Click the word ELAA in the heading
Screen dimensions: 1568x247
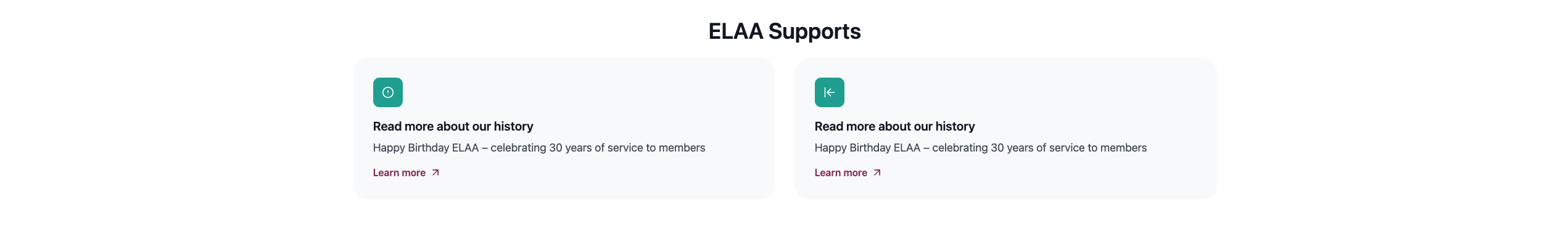pos(735,31)
